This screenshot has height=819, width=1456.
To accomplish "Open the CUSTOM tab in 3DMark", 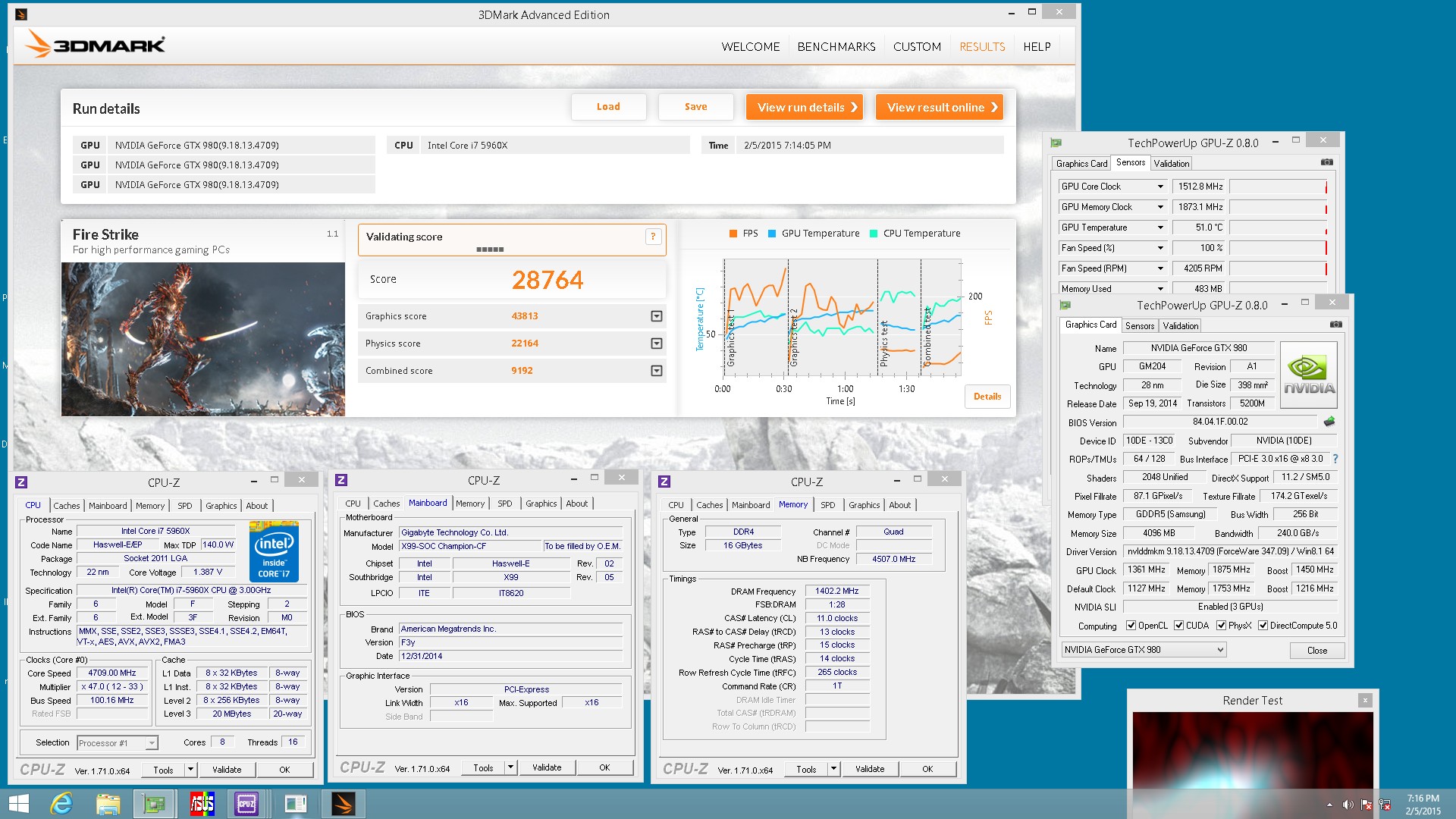I will (917, 46).
